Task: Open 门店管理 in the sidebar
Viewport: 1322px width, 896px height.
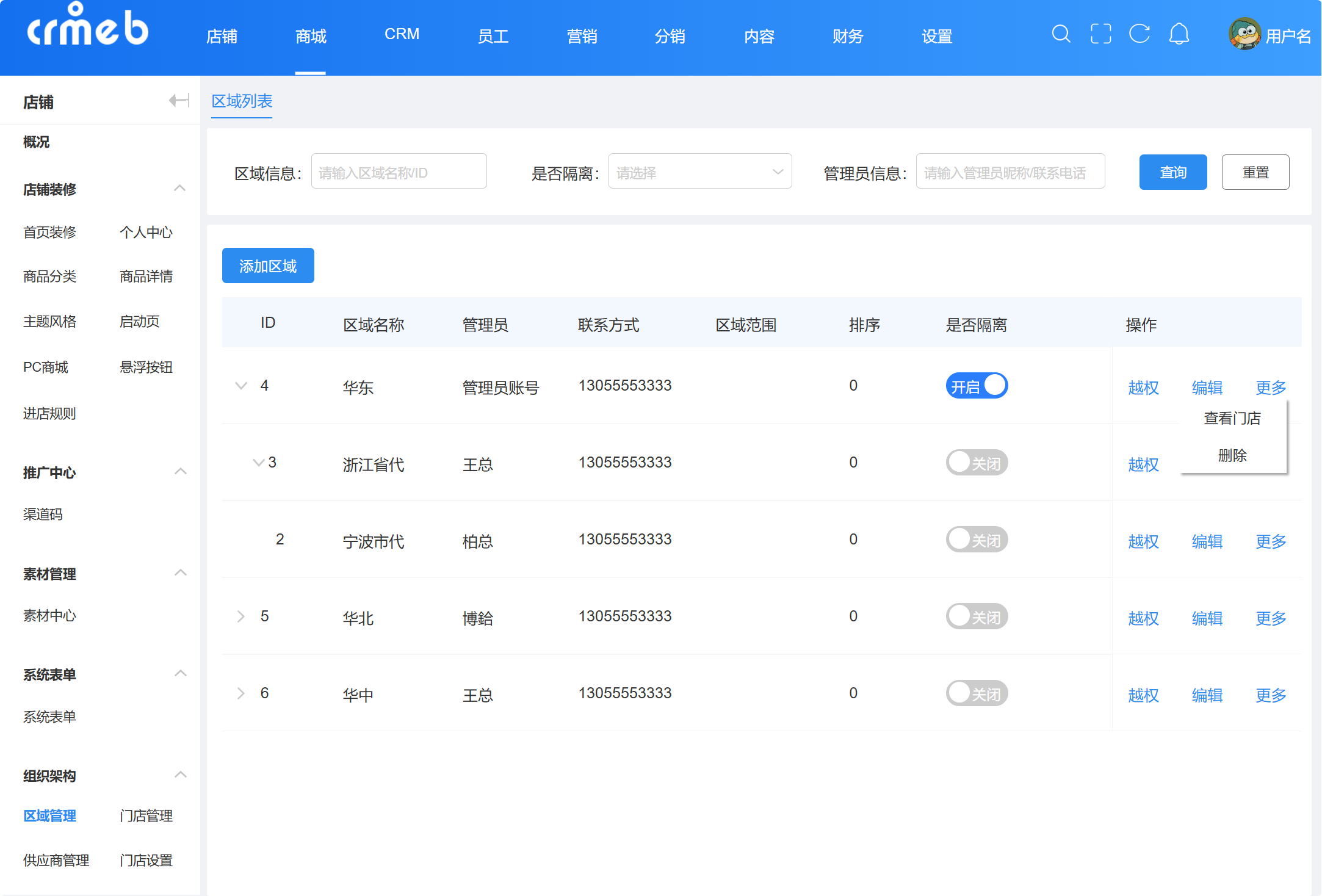Action: (146, 815)
